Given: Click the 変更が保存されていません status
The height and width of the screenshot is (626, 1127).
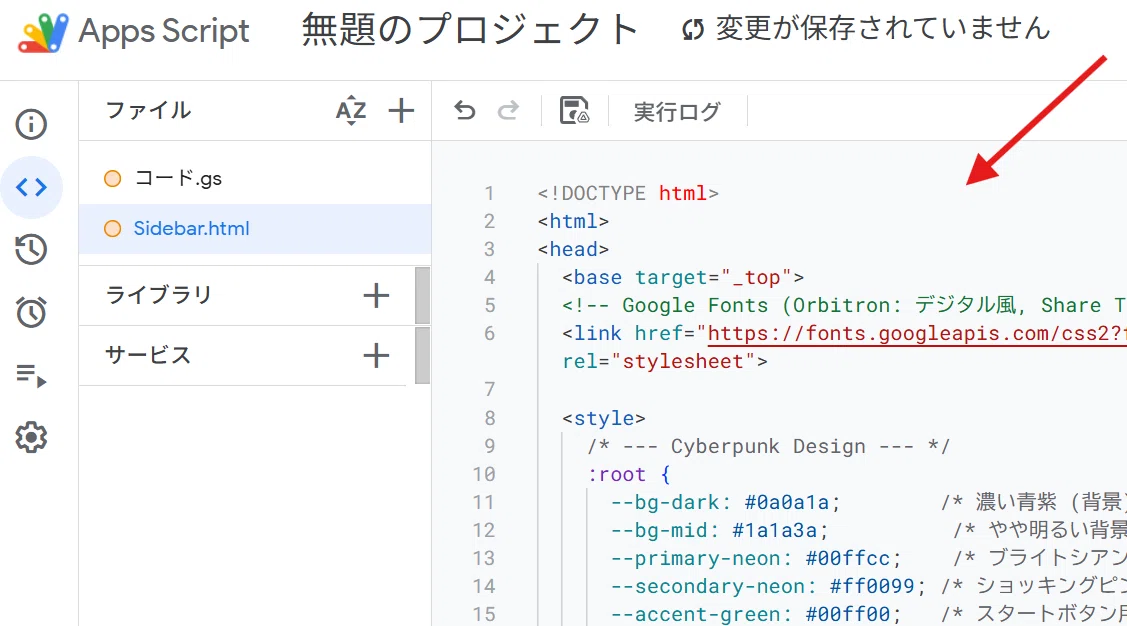Looking at the screenshot, I should [866, 29].
